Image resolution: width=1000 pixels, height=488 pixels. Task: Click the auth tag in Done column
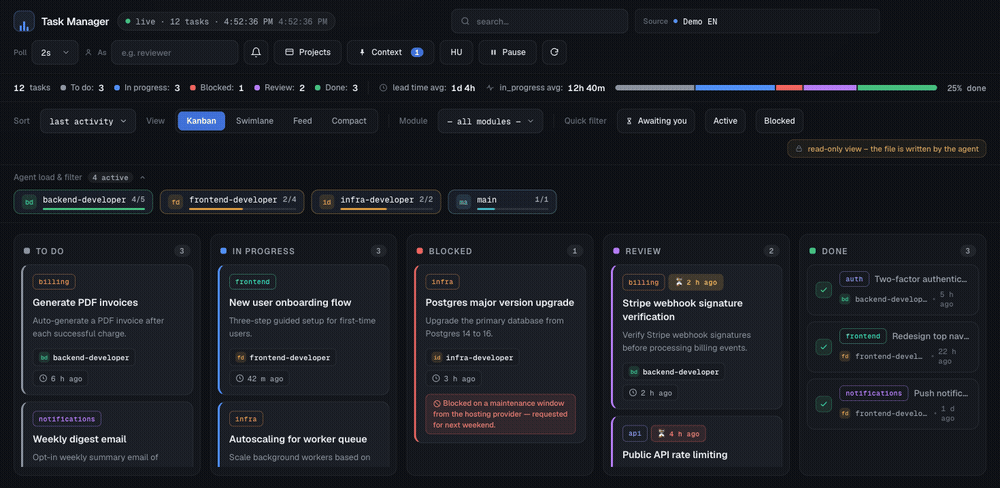[x=854, y=279]
